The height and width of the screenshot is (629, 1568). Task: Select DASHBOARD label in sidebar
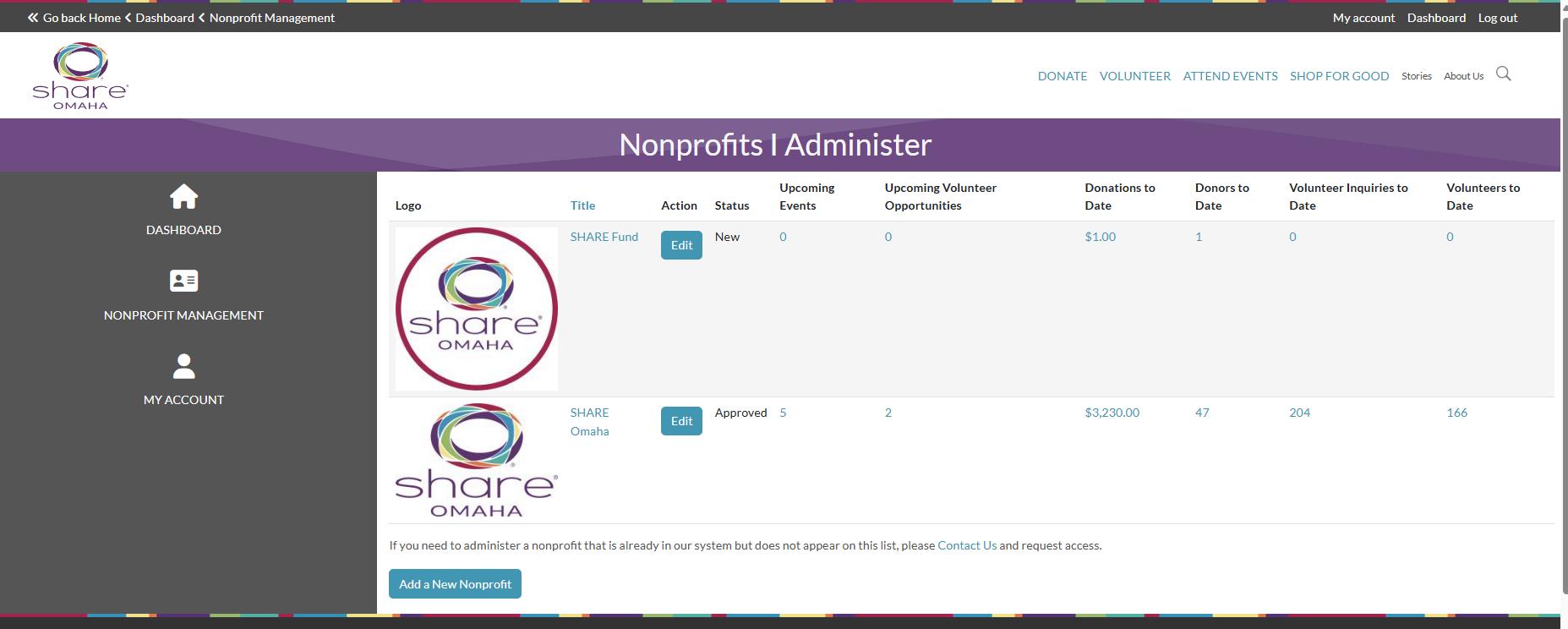(x=183, y=230)
